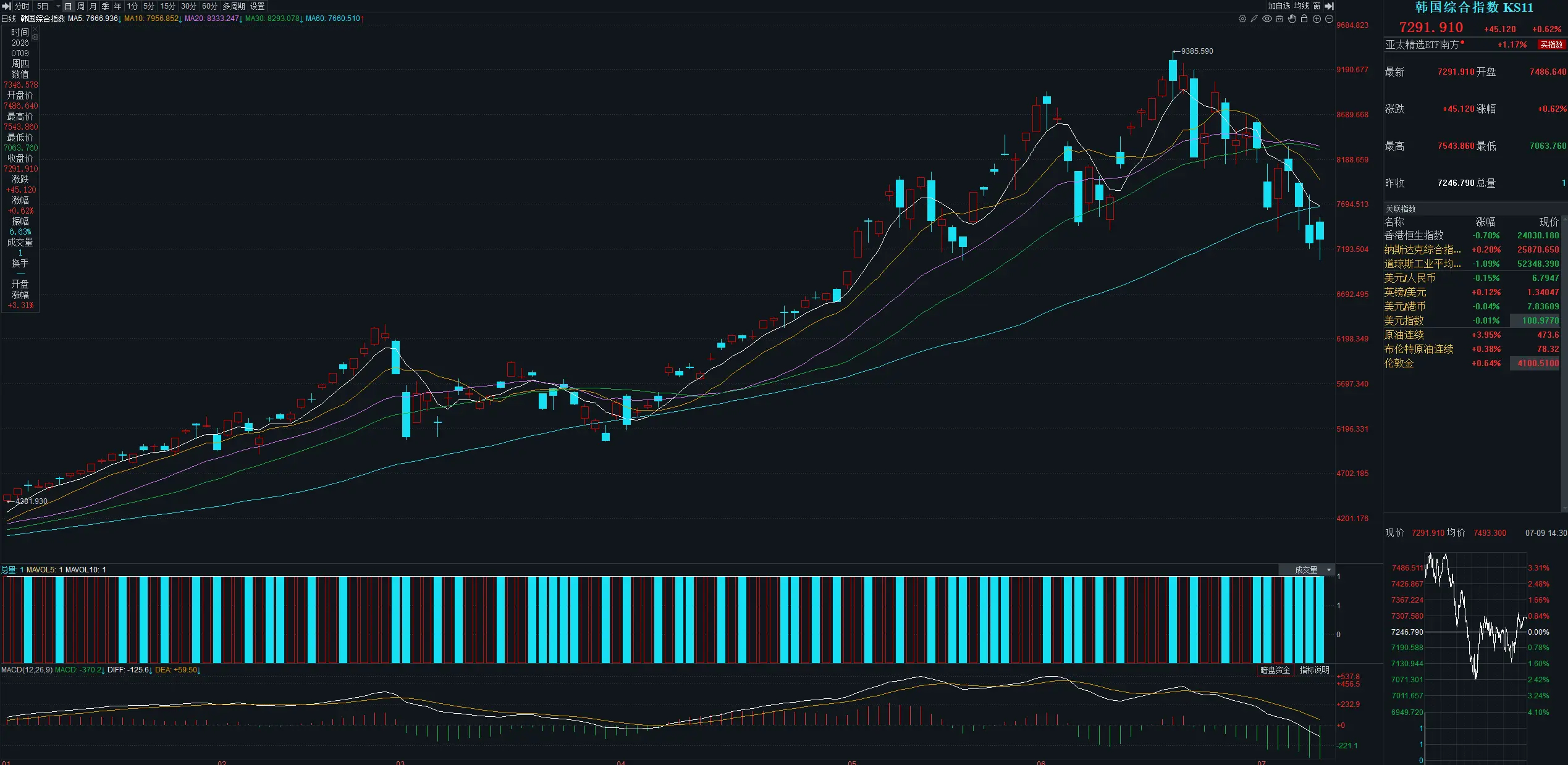Select 美元指数 row

coord(1472,320)
